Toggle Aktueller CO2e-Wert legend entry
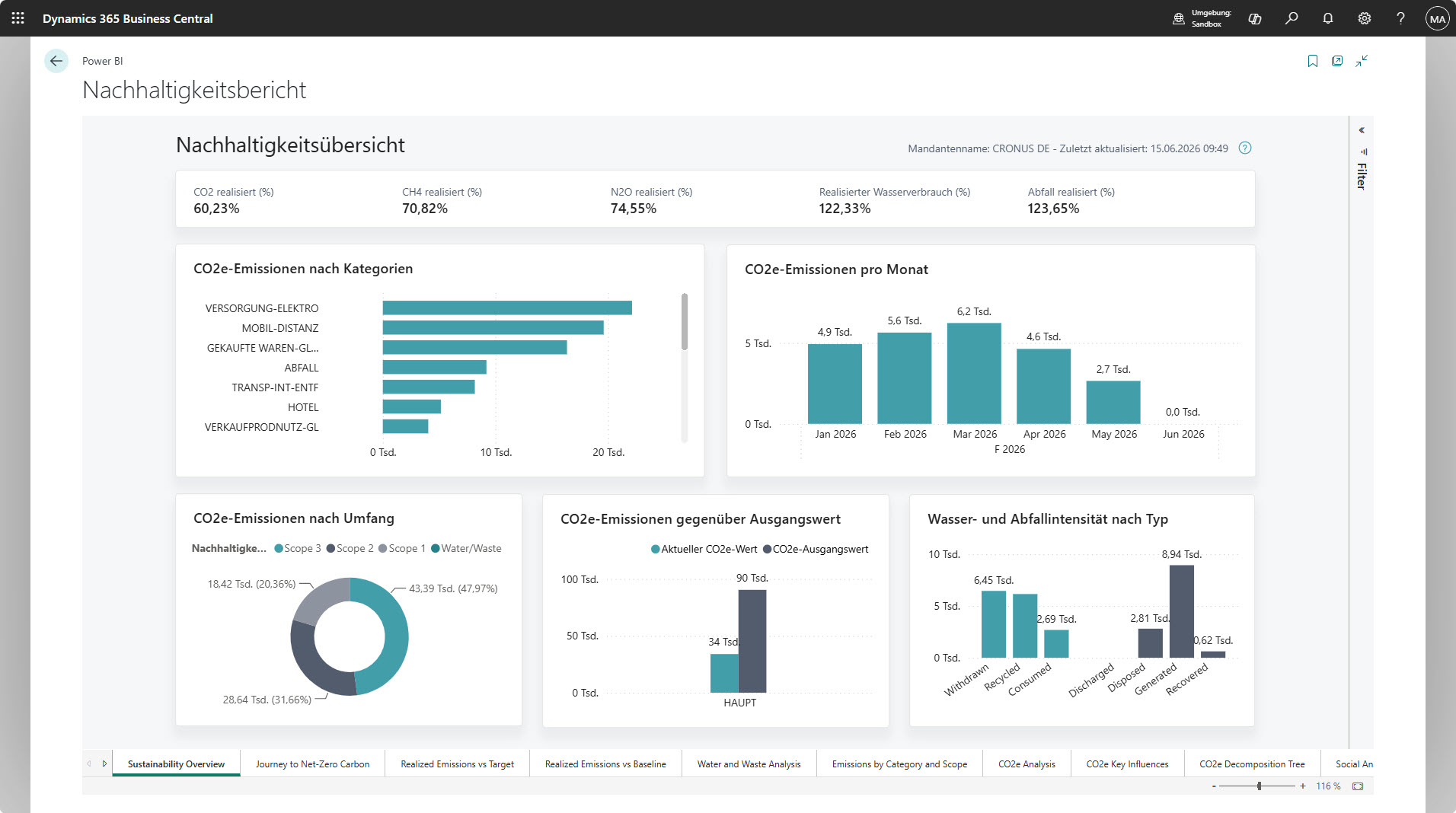The width and height of the screenshot is (1456, 813). [704, 550]
